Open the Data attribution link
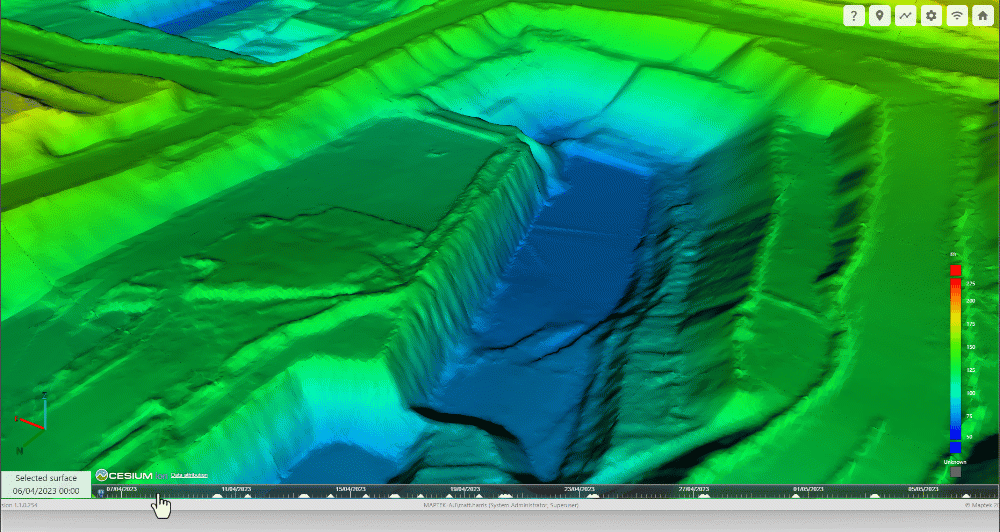 tap(189, 476)
